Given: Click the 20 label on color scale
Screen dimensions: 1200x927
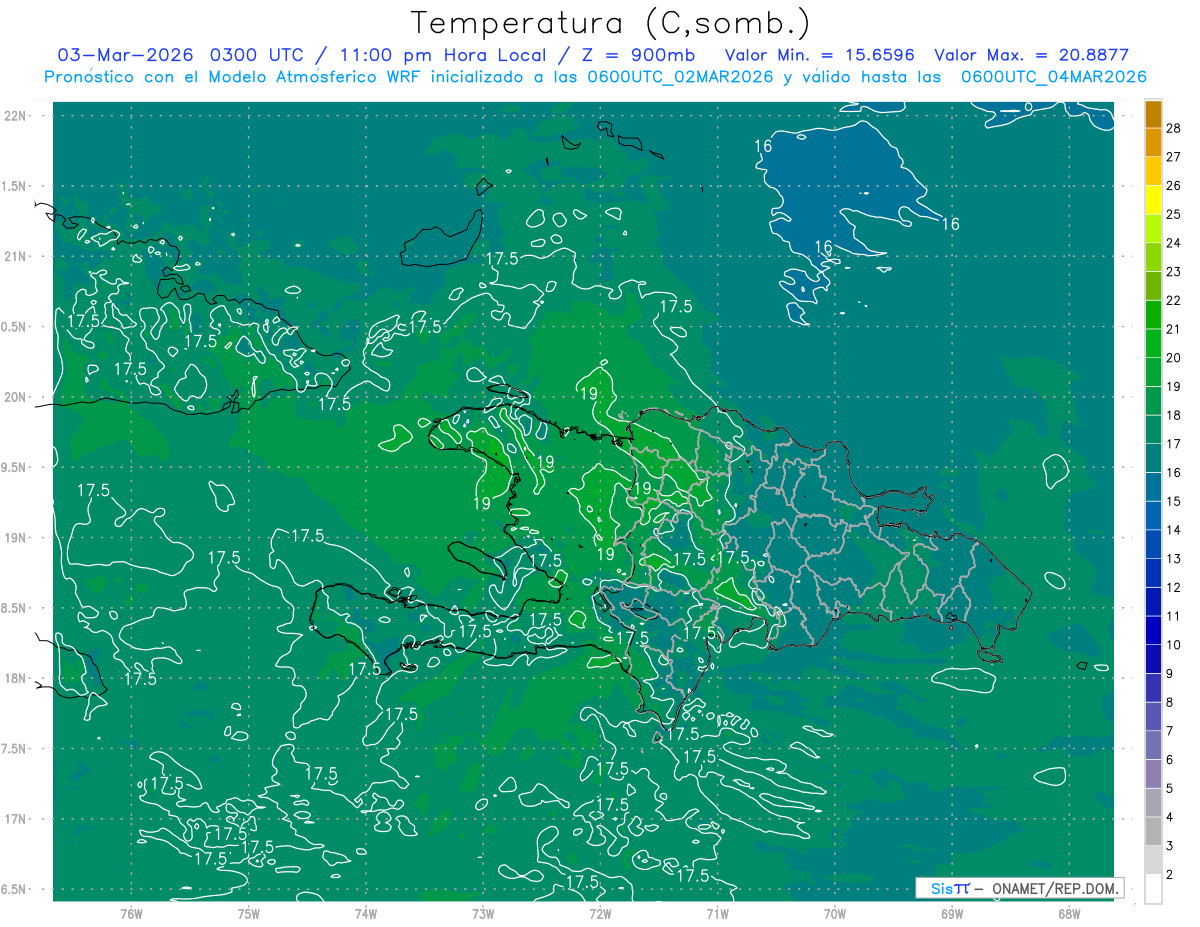Looking at the screenshot, I should point(1174,358).
